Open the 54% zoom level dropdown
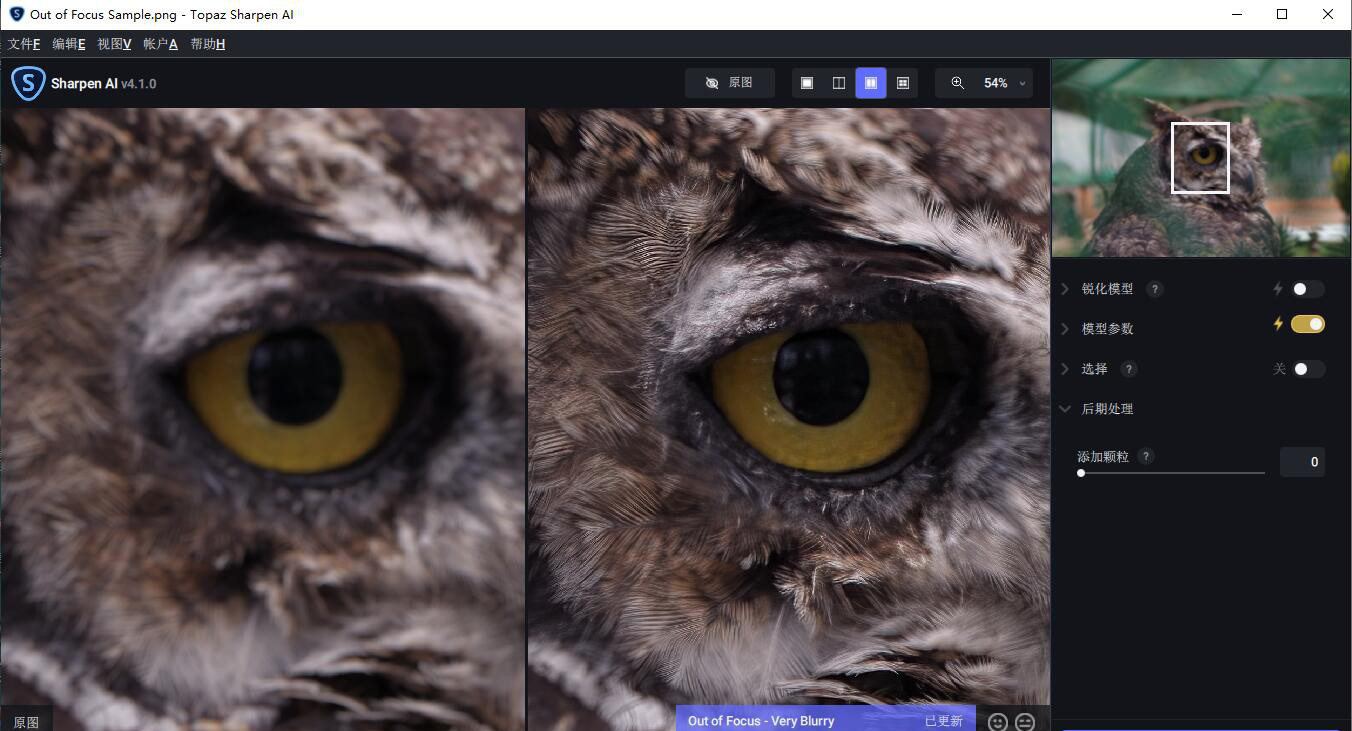1352x731 pixels. point(1004,83)
